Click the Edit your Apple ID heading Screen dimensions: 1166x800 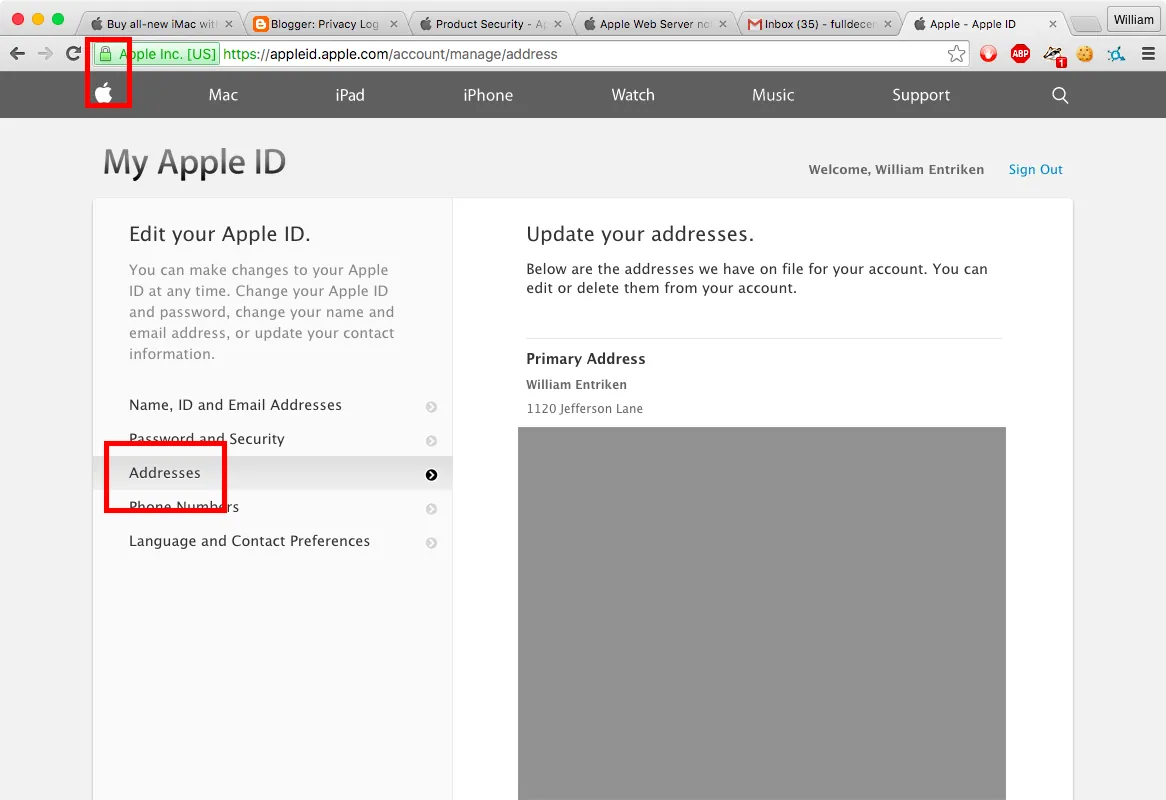pos(219,234)
